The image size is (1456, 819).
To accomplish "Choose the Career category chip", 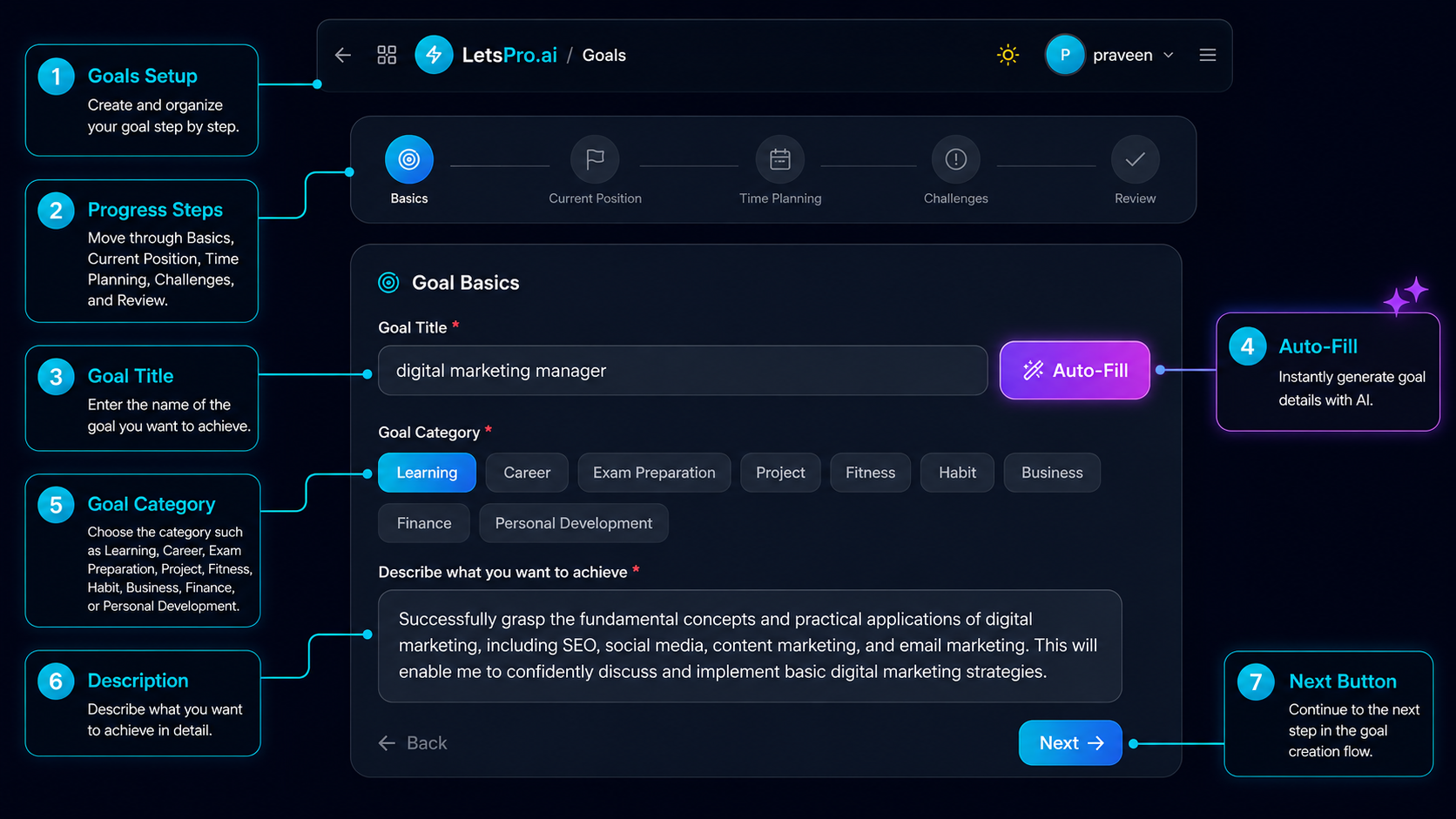I will coord(527,473).
